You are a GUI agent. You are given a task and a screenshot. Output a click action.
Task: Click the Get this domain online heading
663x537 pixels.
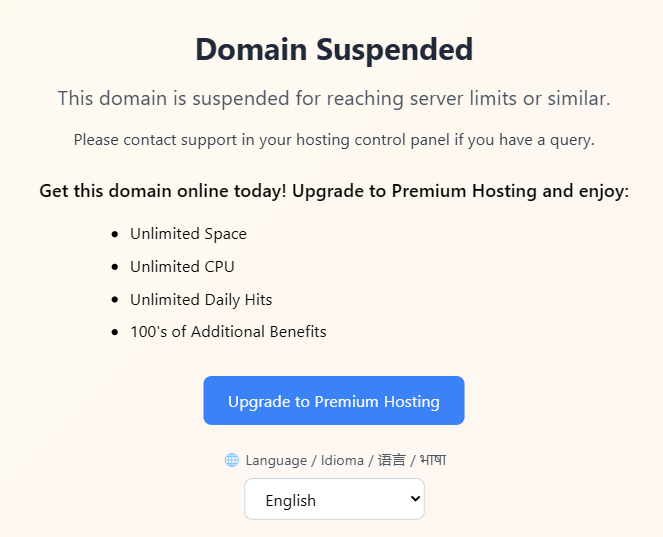click(334, 191)
